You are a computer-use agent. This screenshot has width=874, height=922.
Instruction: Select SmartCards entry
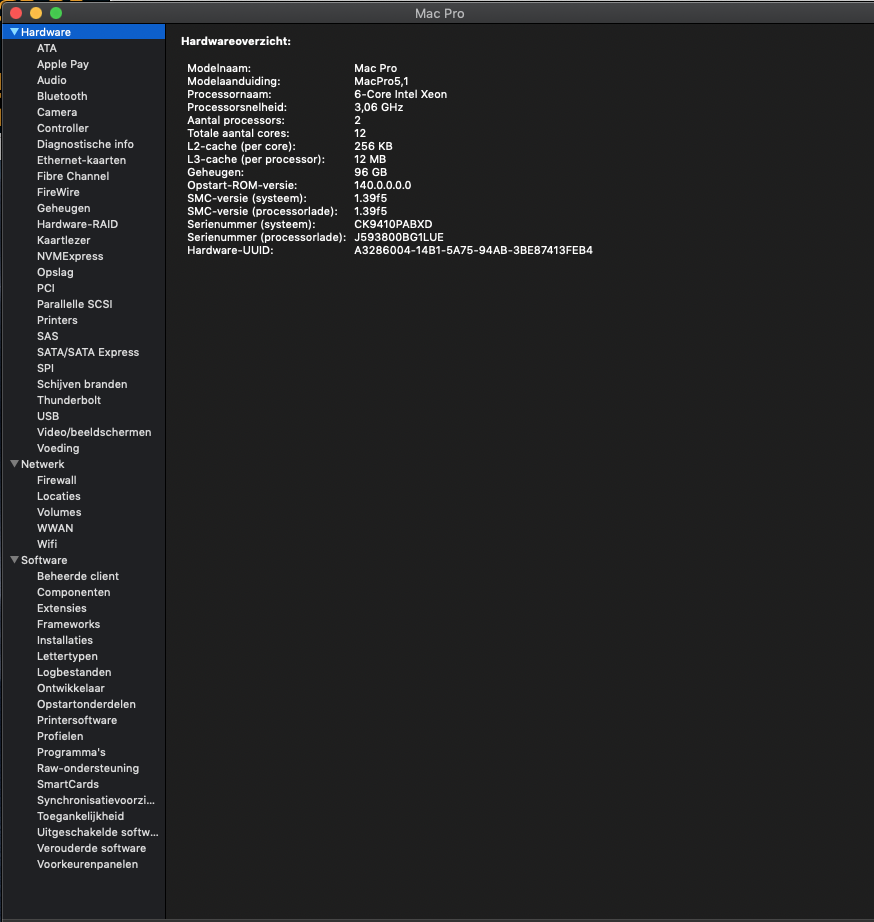coord(68,784)
